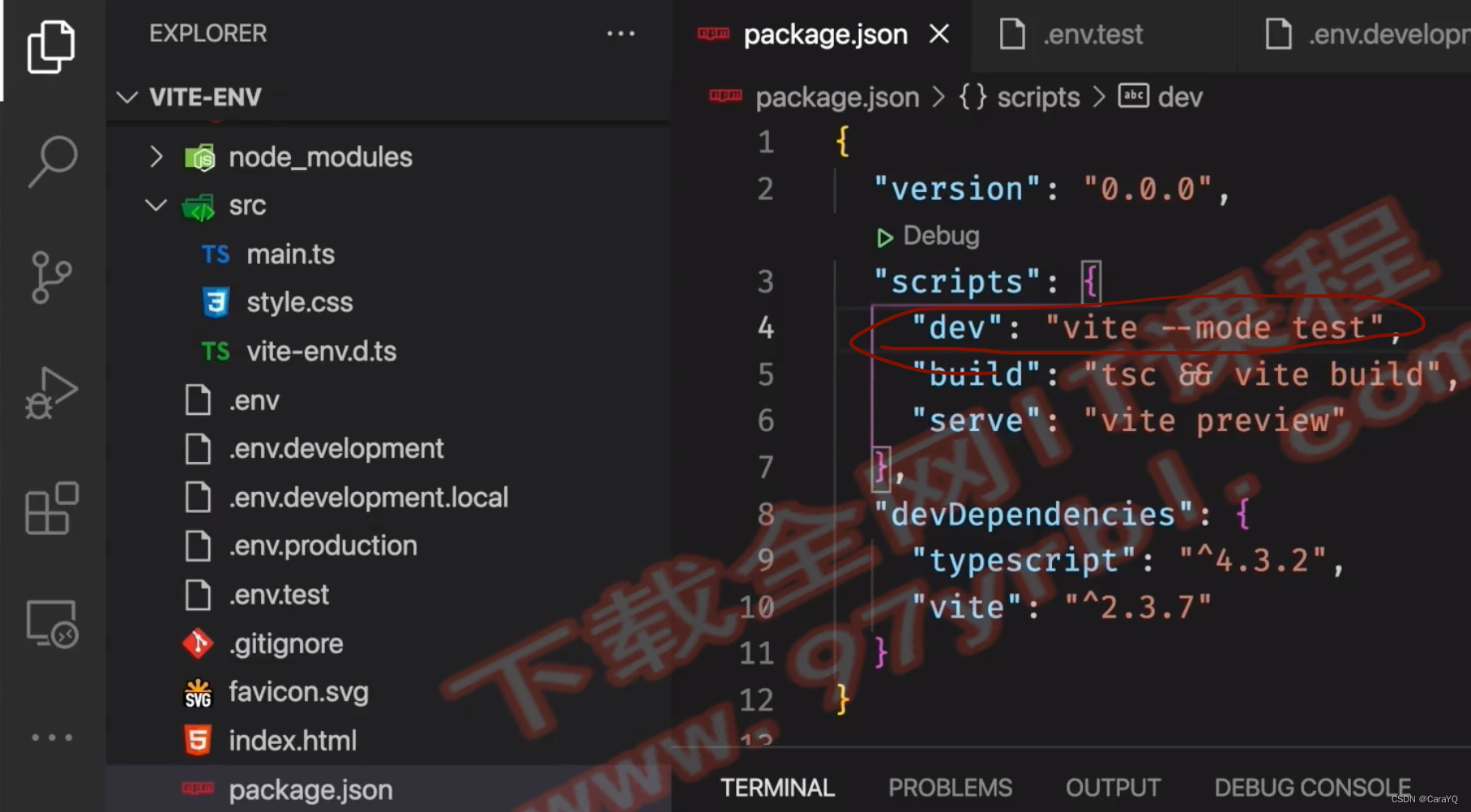This screenshot has height=812, width=1471.
Task: Click the TypeScript icon beside main.ts
Action: pos(216,254)
